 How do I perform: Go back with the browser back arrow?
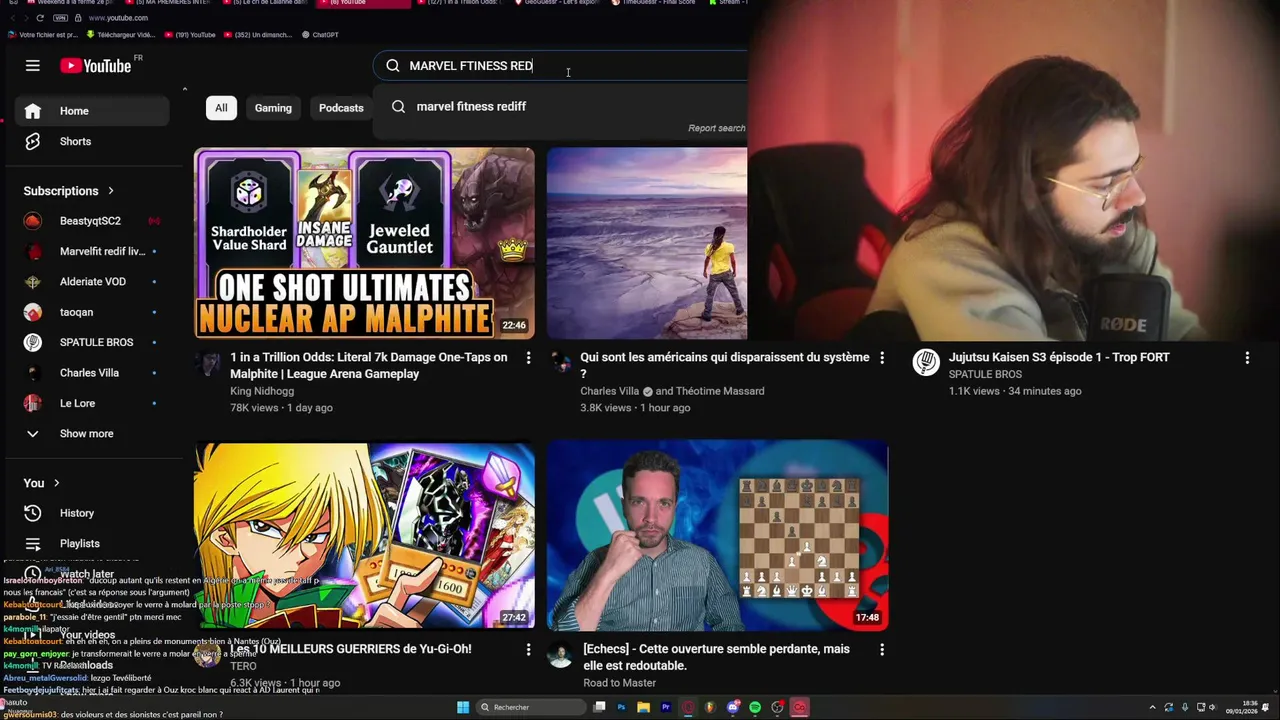12,18
